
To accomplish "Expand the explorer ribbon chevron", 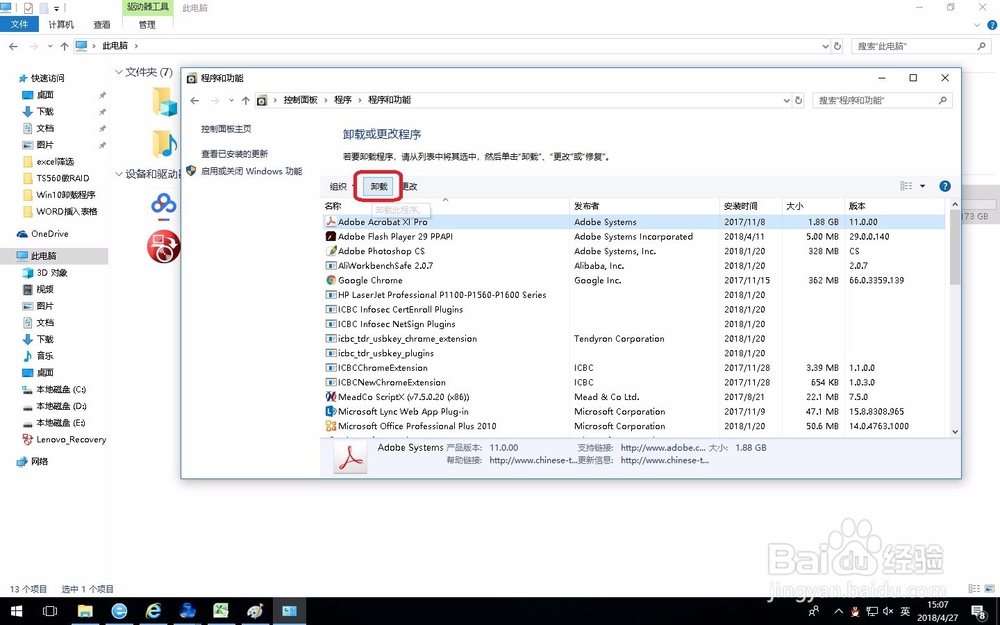I will click(x=978, y=26).
